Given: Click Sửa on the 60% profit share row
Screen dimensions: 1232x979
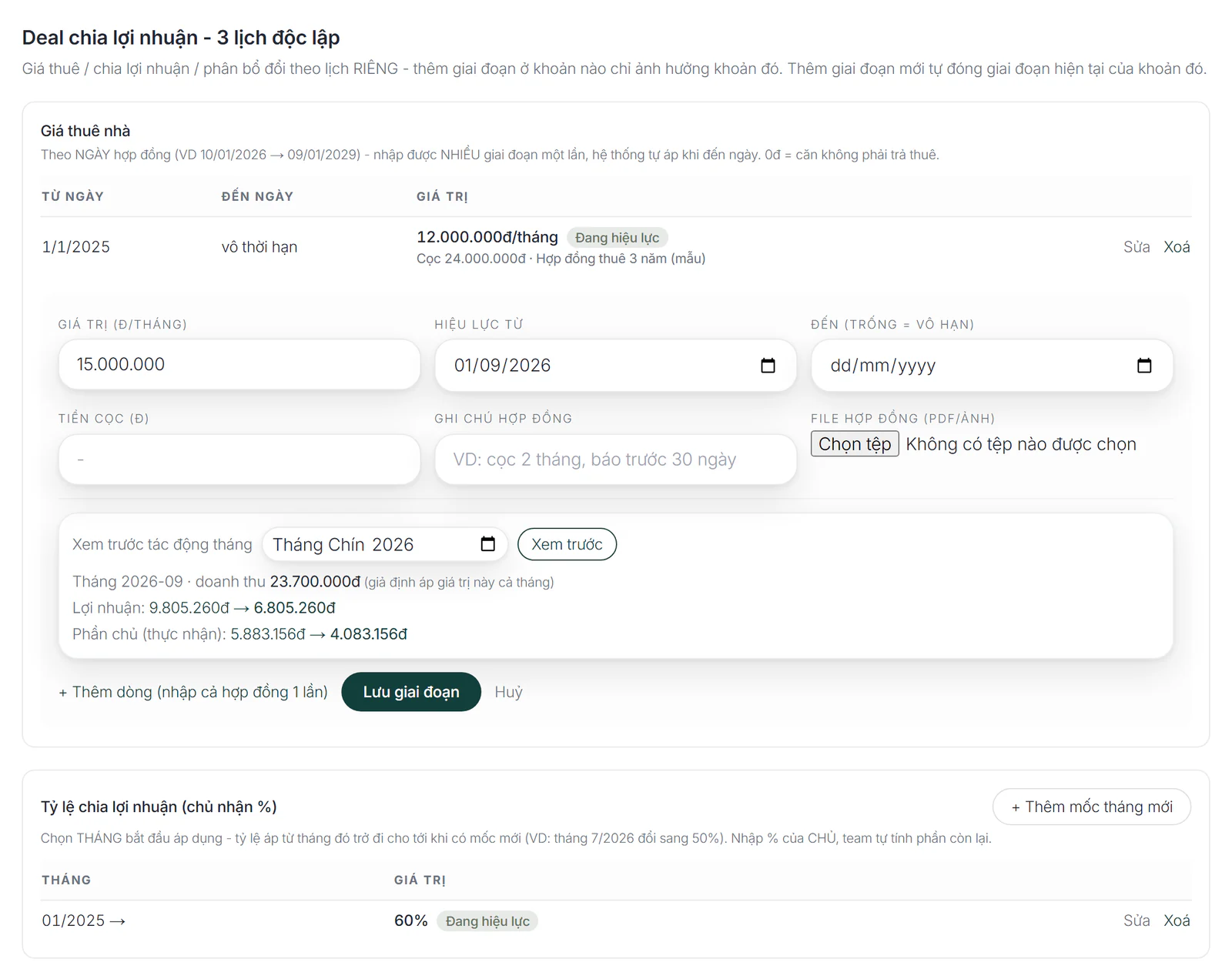Looking at the screenshot, I should tap(1137, 921).
